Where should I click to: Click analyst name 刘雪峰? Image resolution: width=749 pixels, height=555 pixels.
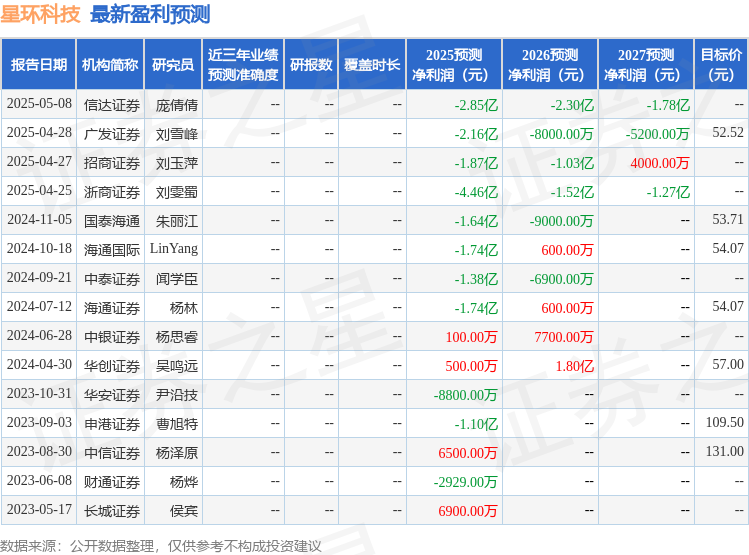(x=177, y=133)
